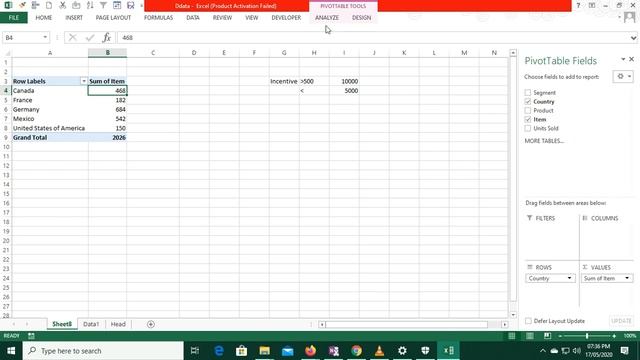Check the Product field checkbox

tap(528, 110)
